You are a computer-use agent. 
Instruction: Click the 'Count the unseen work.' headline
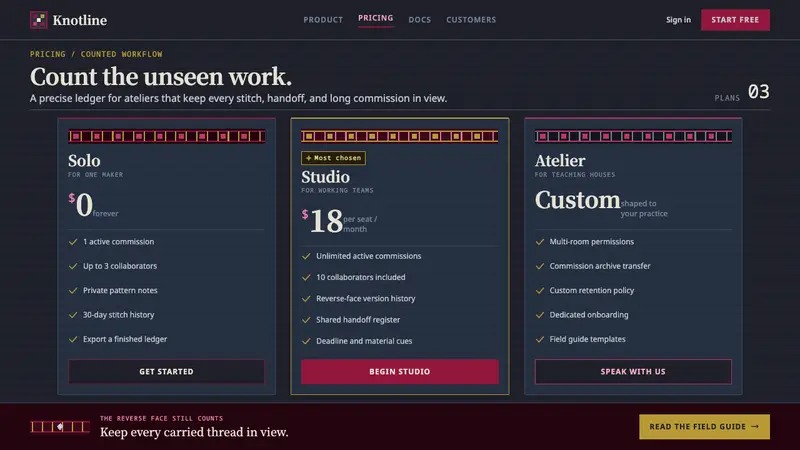tap(161, 77)
